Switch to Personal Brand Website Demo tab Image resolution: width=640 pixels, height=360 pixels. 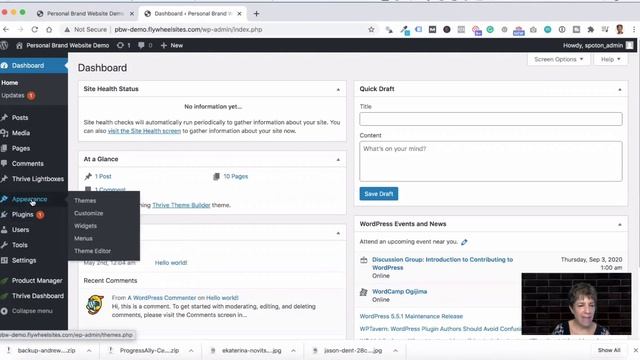[85, 13]
